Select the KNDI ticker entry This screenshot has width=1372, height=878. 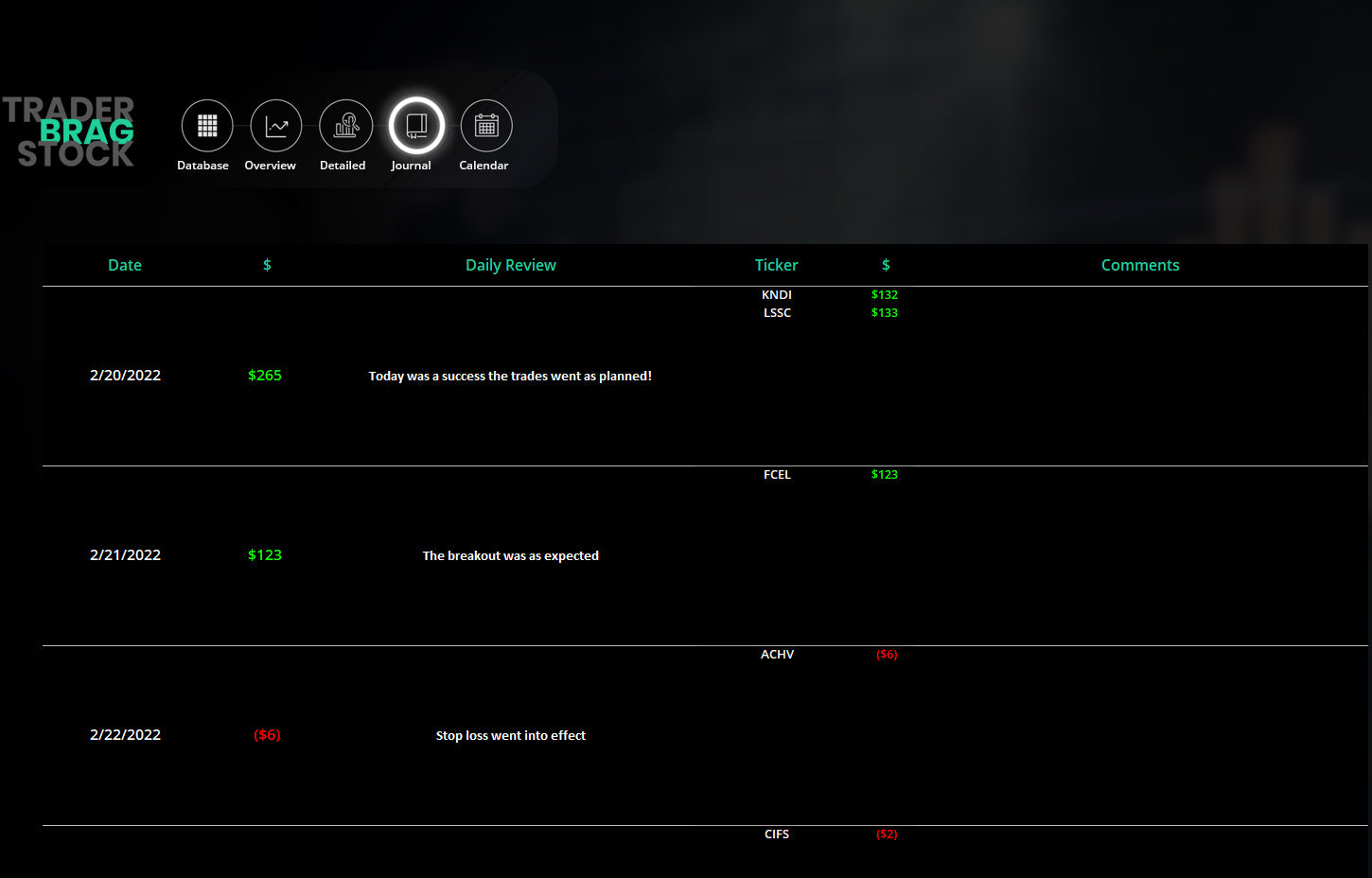777,295
